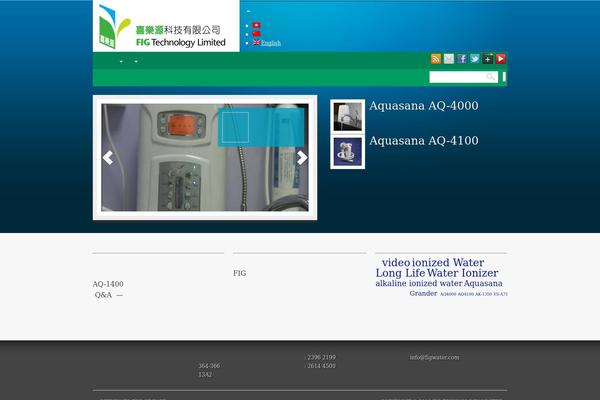Click the 'Aquasana' tag in cloud
This screenshot has height=400, width=600.
tap(483, 283)
